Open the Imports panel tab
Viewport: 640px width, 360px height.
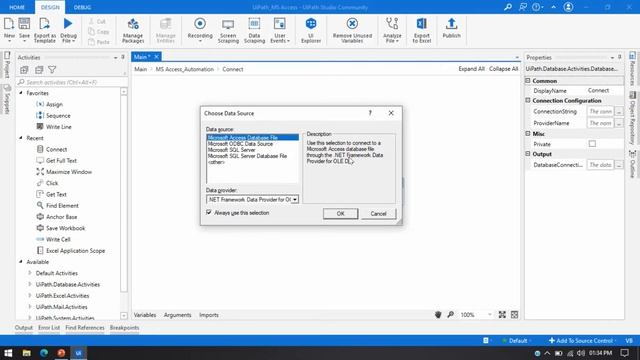(x=209, y=315)
